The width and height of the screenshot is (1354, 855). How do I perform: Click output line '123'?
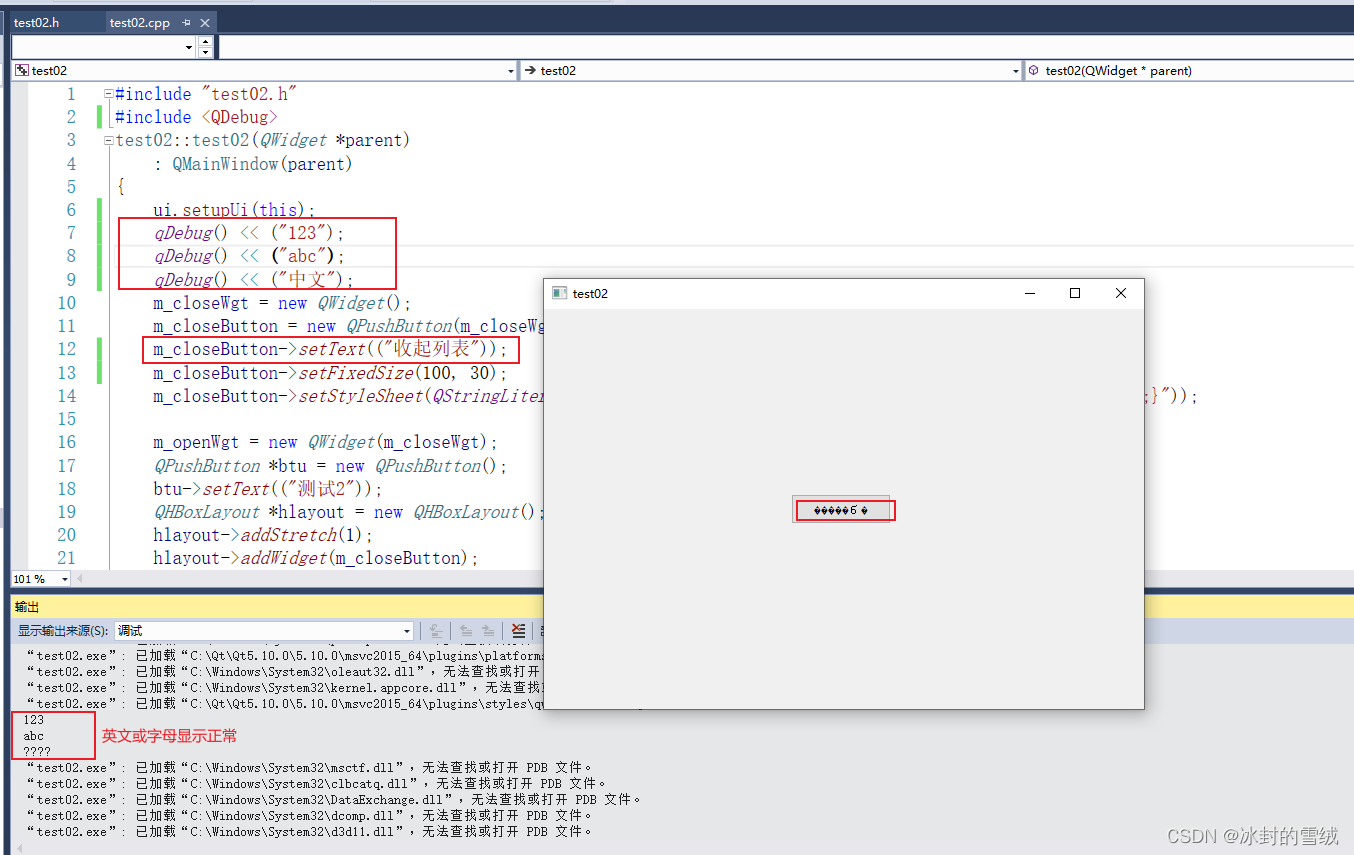tap(34, 720)
